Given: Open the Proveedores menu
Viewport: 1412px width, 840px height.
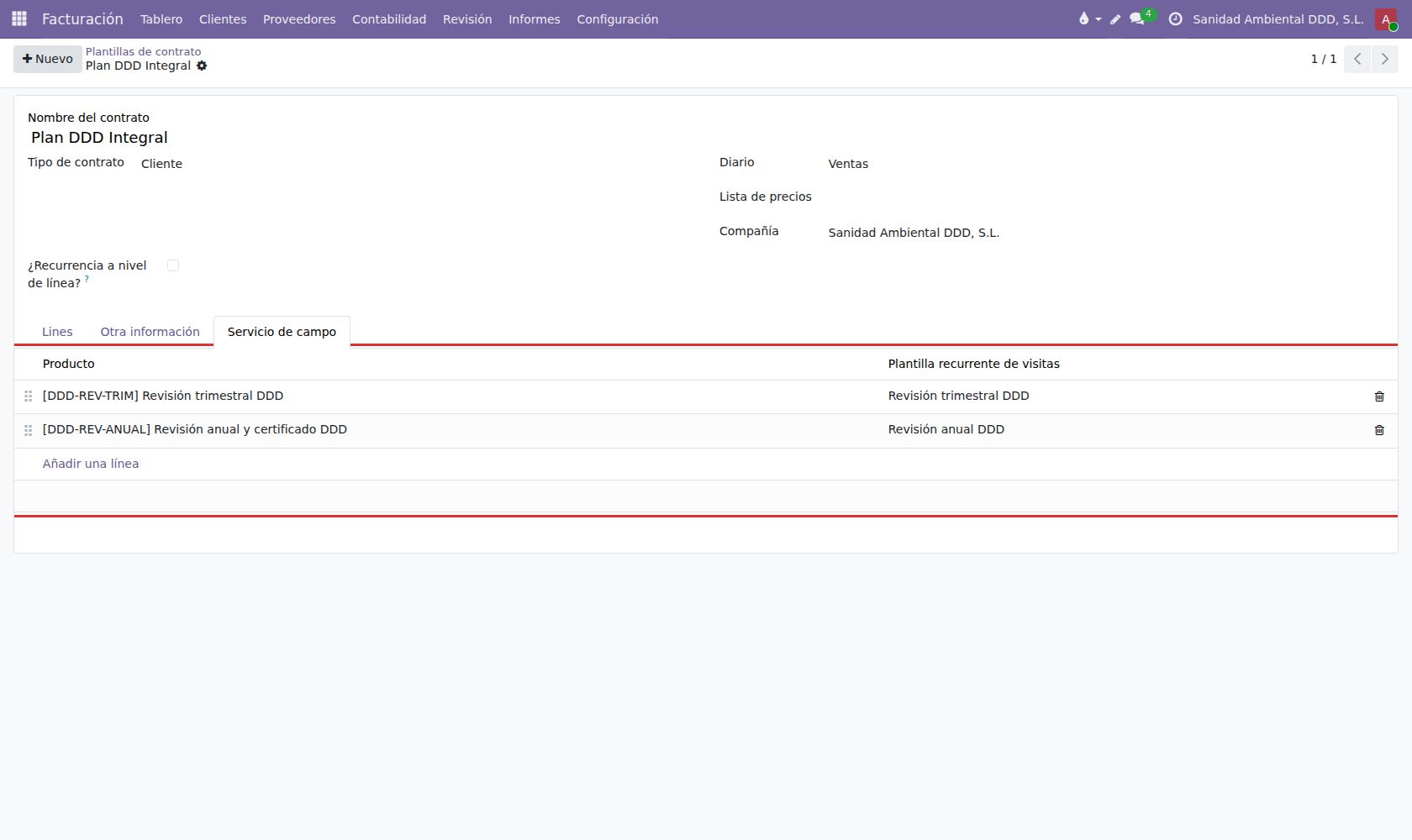Looking at the screenshot, I should click(x=299, y=19).
